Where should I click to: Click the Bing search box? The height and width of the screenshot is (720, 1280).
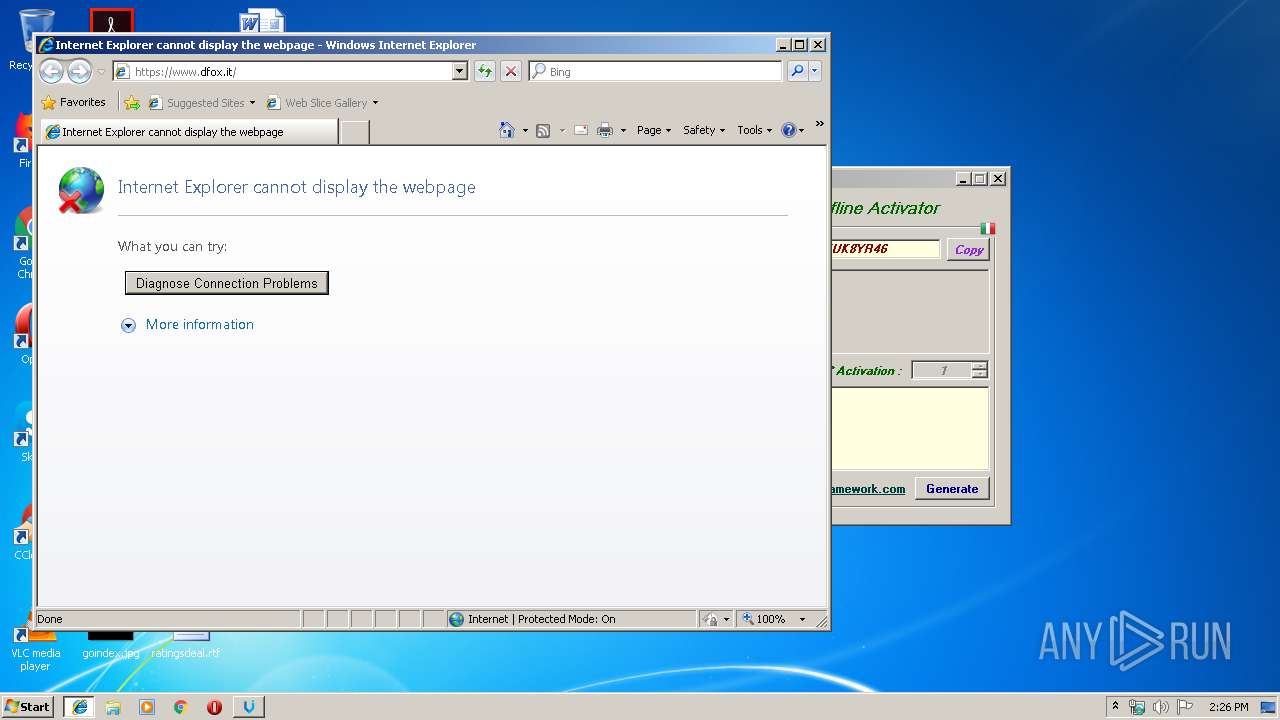(656, 72)
